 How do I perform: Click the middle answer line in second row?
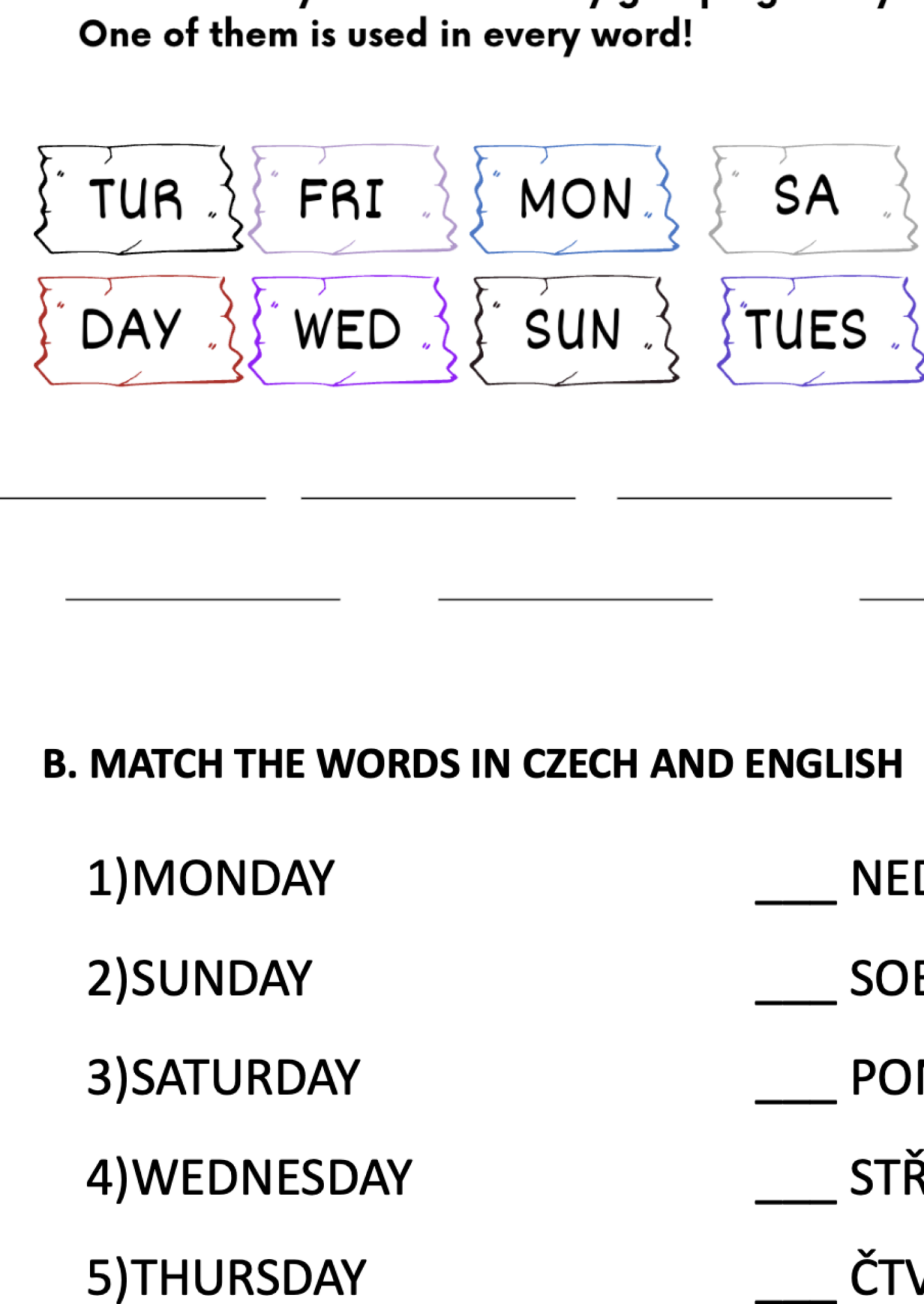[x=575, y=598]
